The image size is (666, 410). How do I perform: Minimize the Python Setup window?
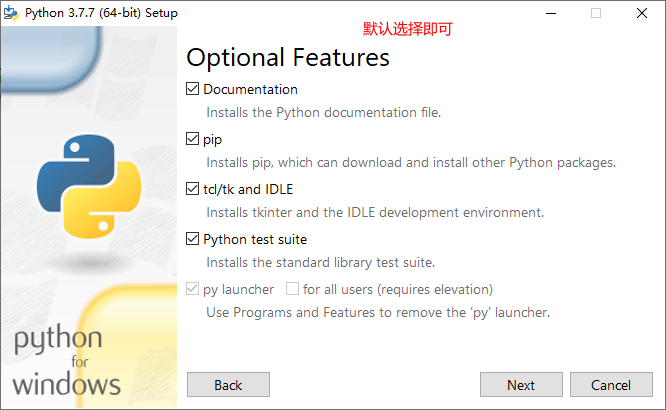550,13
